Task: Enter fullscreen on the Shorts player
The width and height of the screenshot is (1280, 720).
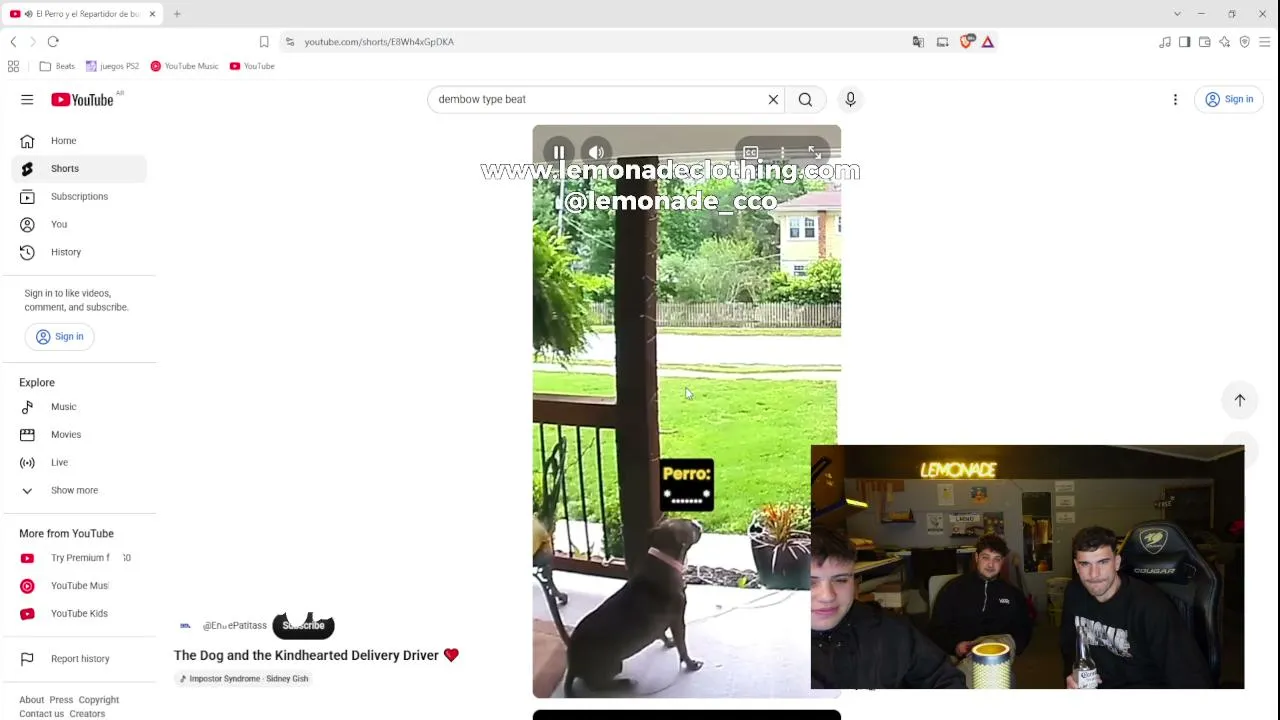Action: 814,153
